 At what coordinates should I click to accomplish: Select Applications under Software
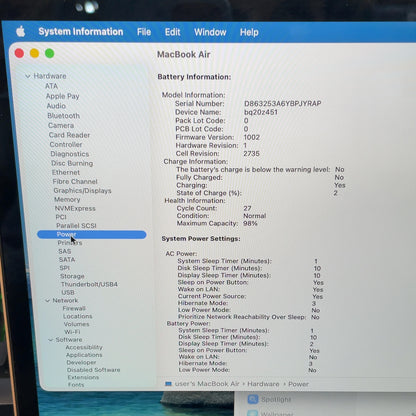coord(84,355)
